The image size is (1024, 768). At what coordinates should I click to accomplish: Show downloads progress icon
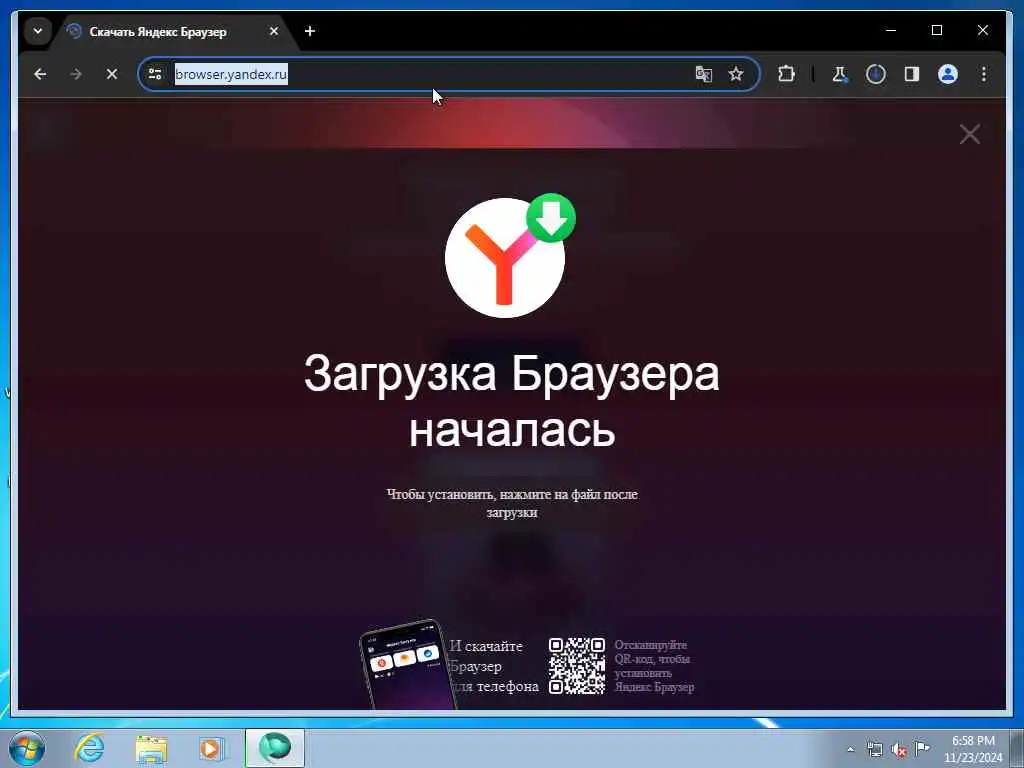click(876, 74)
